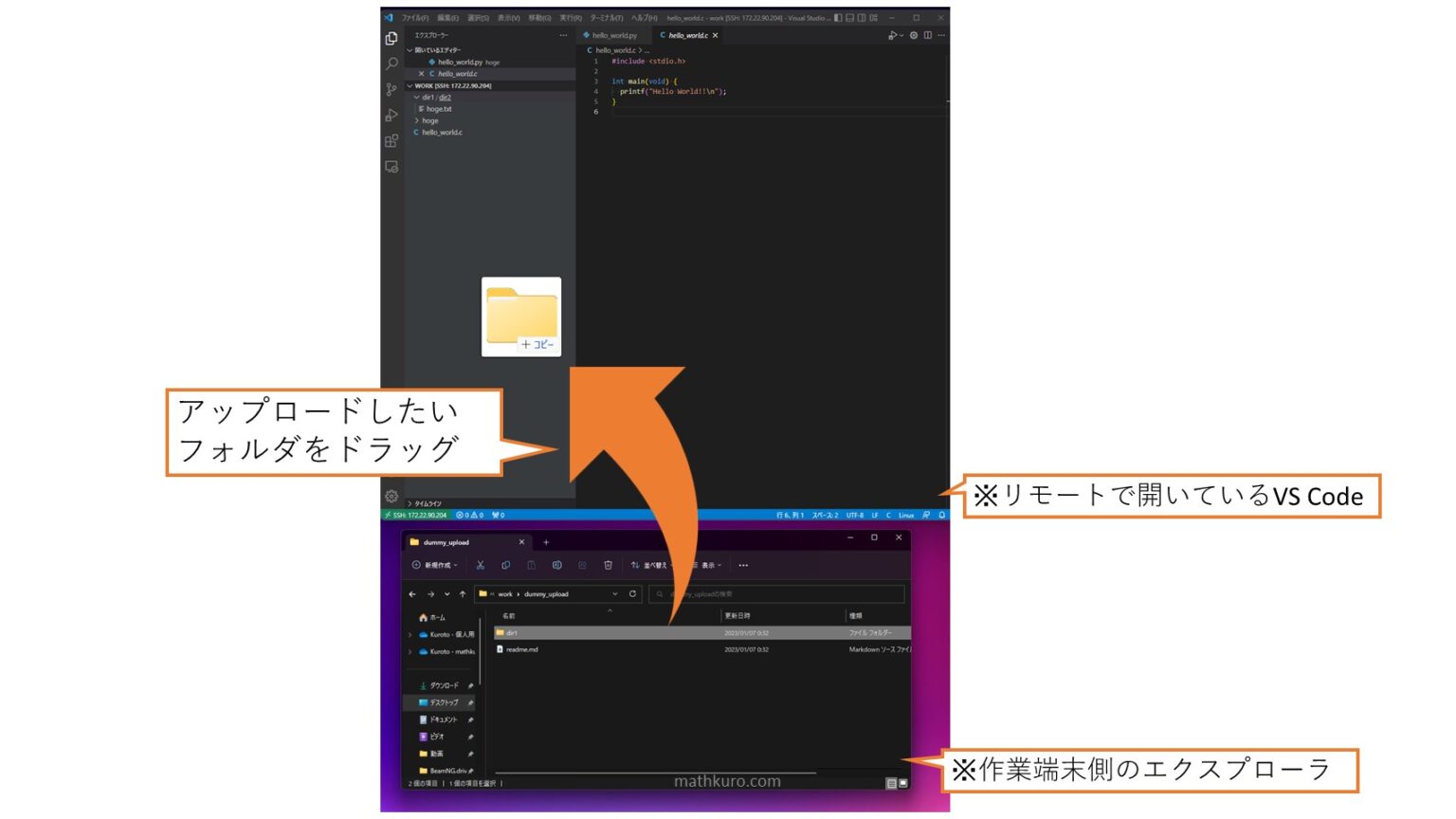This screenshot has height=819, width=1456.
Task: Select readme.md in the file list
Action: (x=519, y=649)
